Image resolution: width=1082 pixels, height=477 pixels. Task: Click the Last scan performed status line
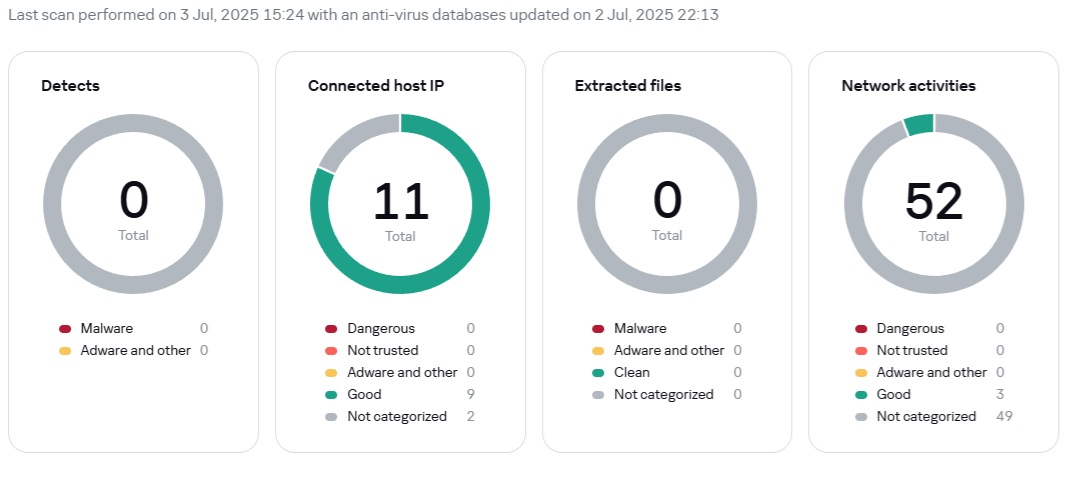click(364, 14)
